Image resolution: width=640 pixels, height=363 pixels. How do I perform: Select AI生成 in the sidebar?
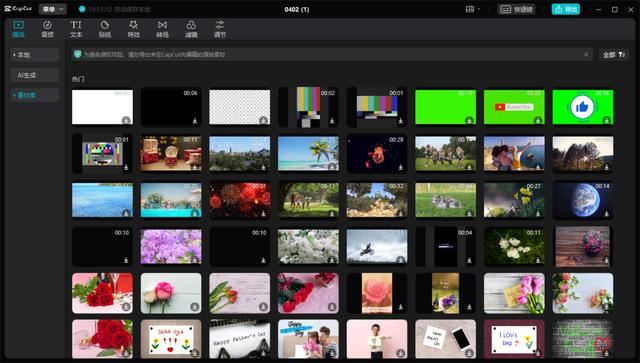[35, 75]
